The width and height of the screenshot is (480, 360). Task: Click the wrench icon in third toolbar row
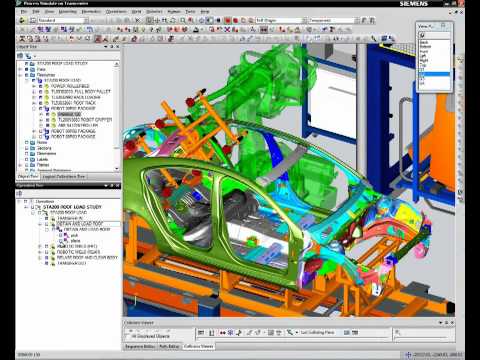tap(374, 39)
